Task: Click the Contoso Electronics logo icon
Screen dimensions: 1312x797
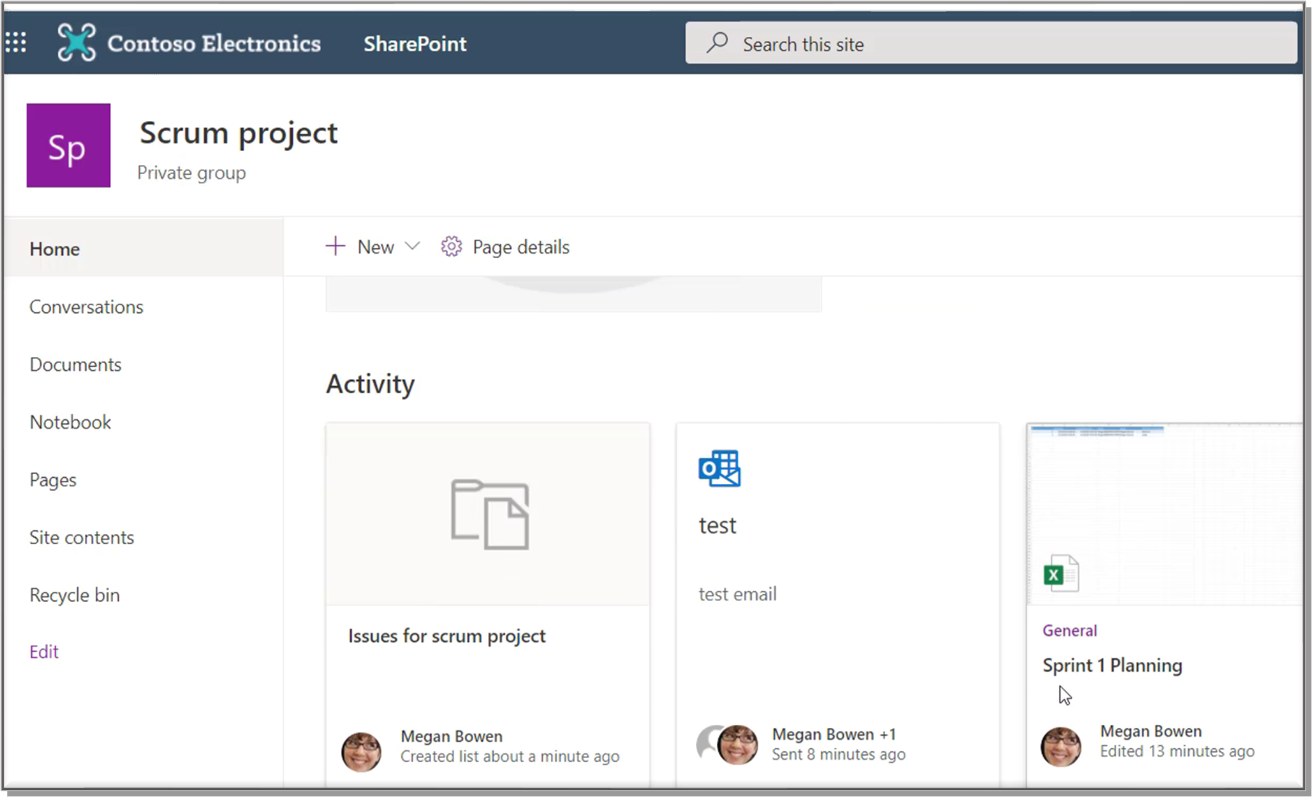Action: [76, 43]
